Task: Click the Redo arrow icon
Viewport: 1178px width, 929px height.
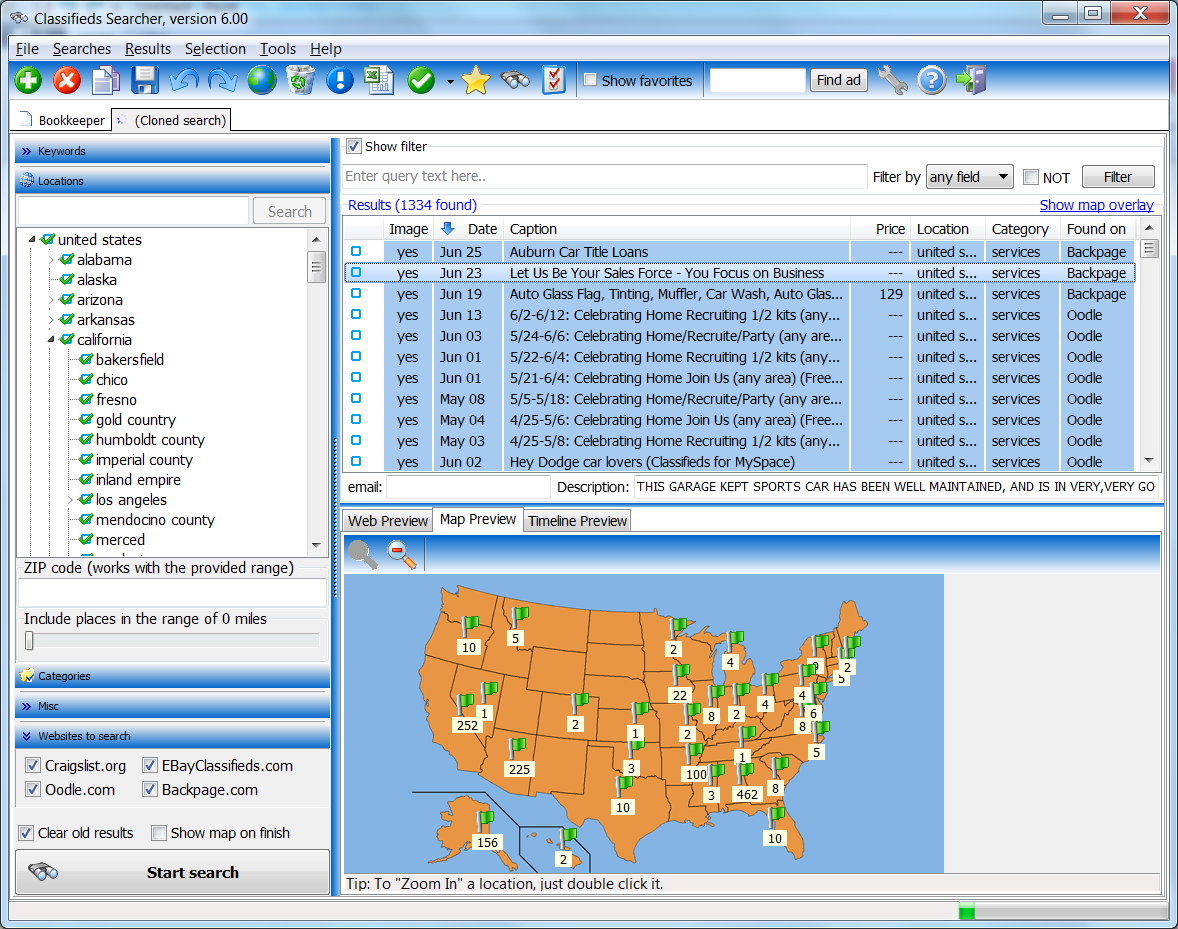Action: pyautogui.click(x=221, y=80)
